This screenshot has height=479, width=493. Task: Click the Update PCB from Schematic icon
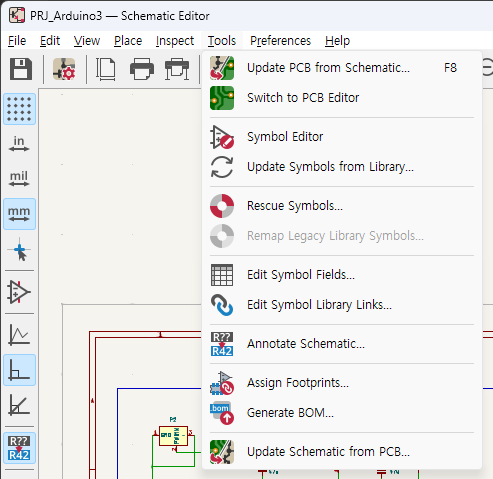point(222,68)
